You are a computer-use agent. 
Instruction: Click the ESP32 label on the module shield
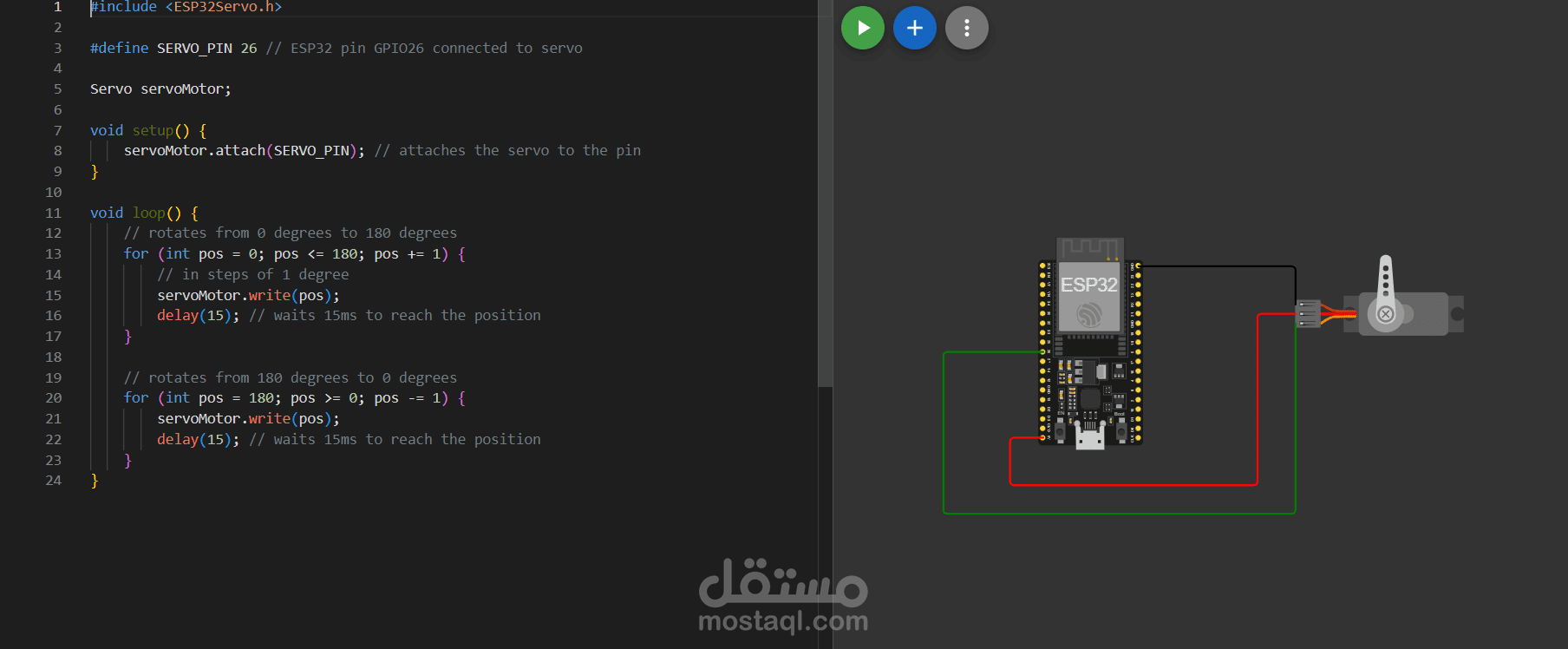pyautogui.click(x=1089, y=285)
